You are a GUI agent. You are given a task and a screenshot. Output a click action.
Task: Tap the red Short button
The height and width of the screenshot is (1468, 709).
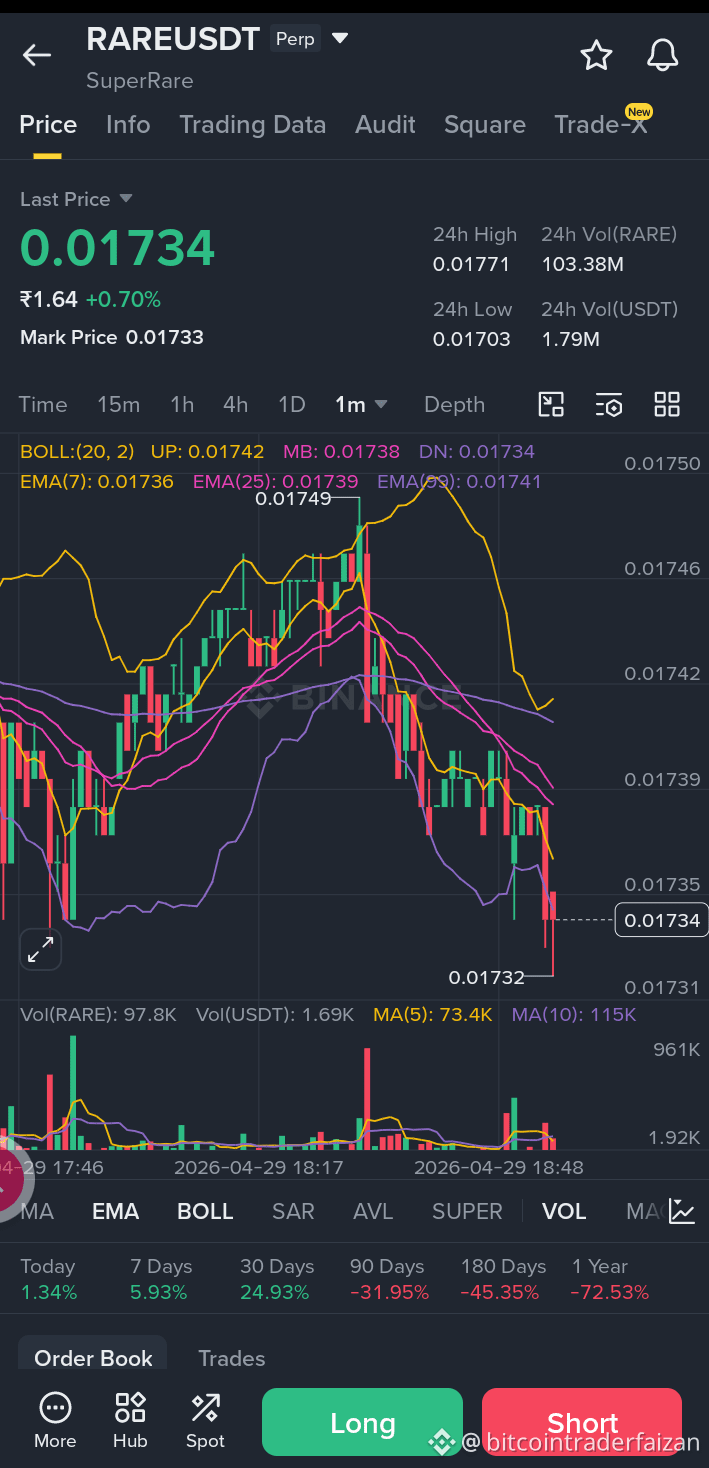[x=582, y=1422]
